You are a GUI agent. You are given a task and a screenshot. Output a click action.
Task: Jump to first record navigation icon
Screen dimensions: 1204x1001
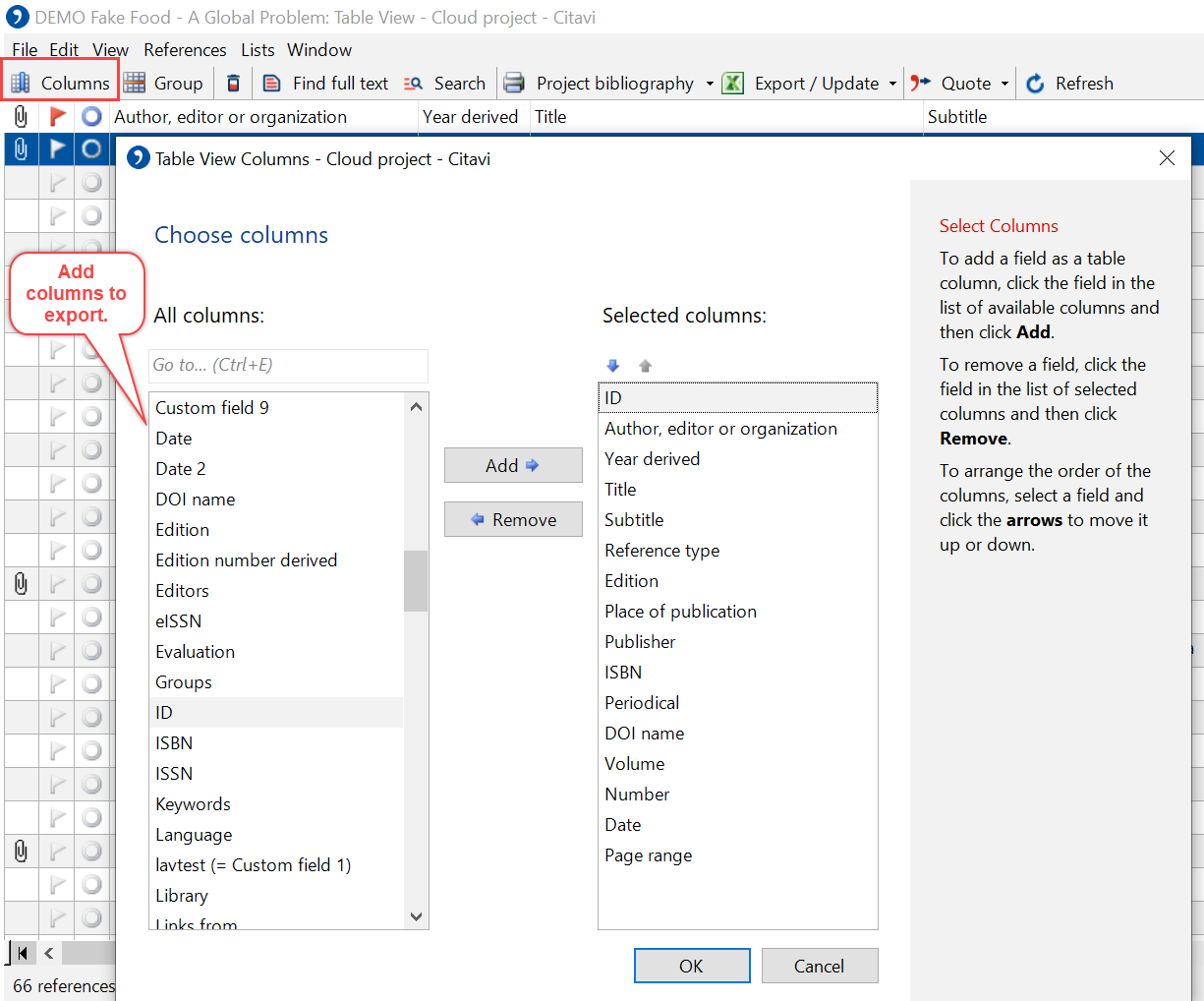(21, 953)
